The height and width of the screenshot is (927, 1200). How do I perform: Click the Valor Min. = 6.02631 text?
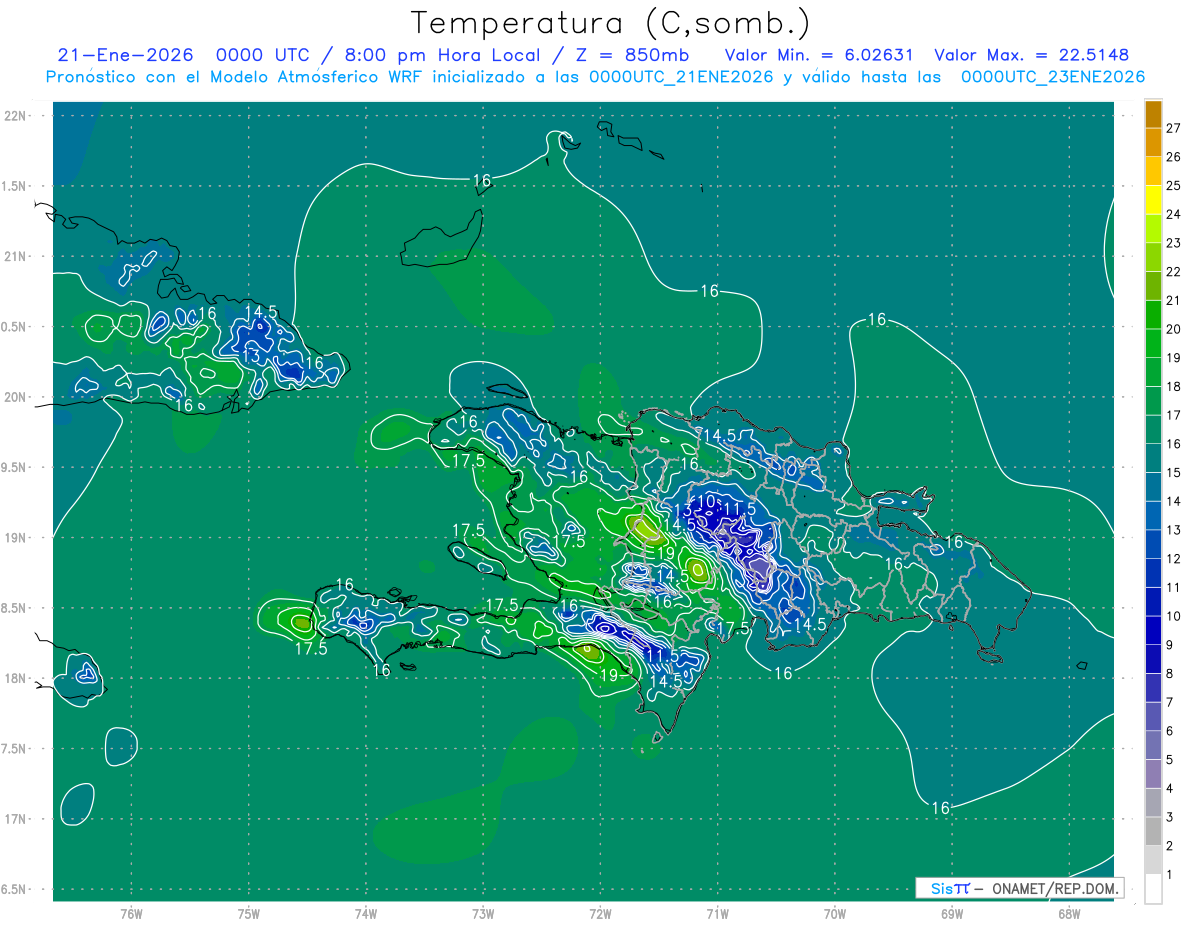tap(821, 55)
